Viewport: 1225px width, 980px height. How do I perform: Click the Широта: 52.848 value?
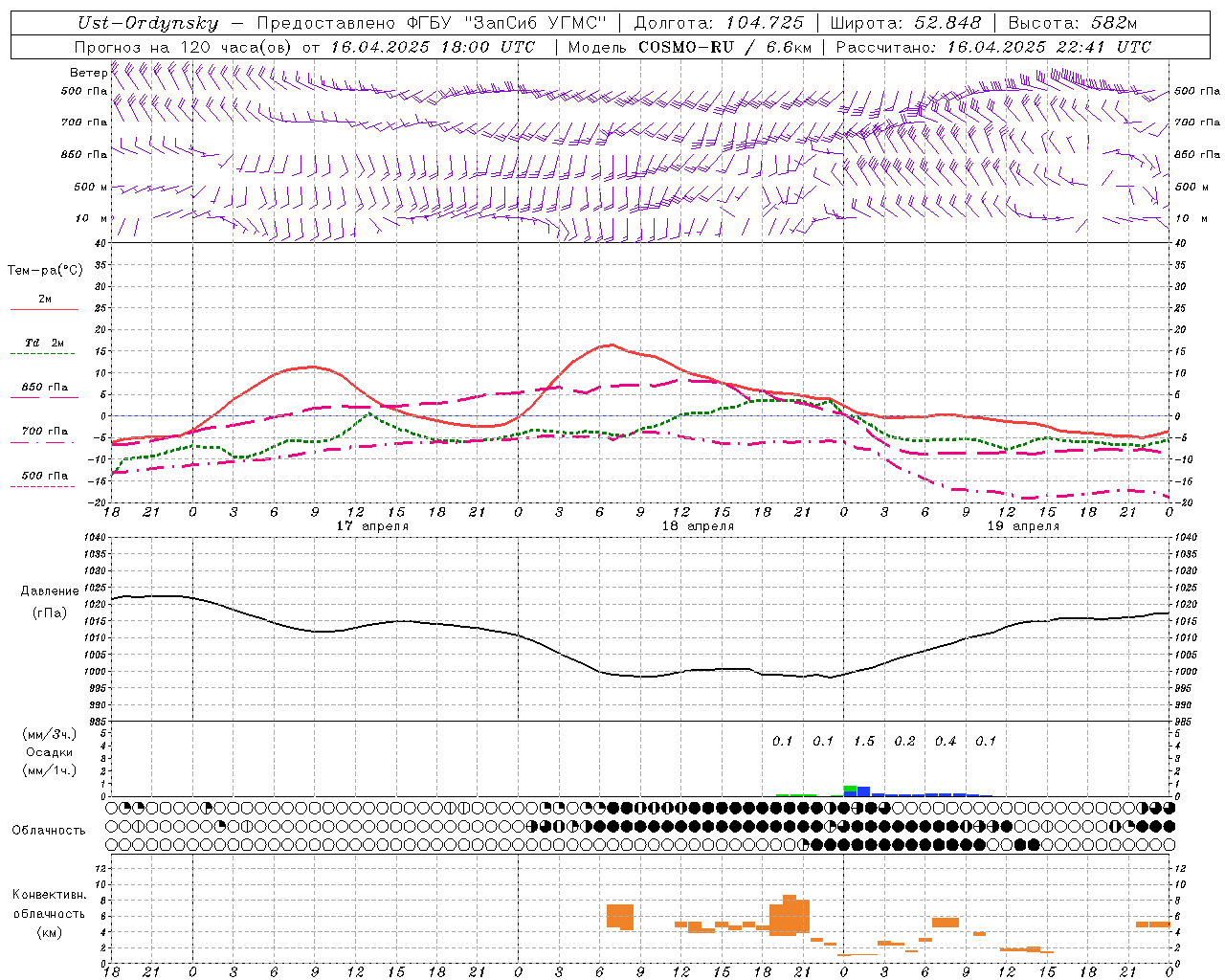pyautogui.click(x=905, y=23)
